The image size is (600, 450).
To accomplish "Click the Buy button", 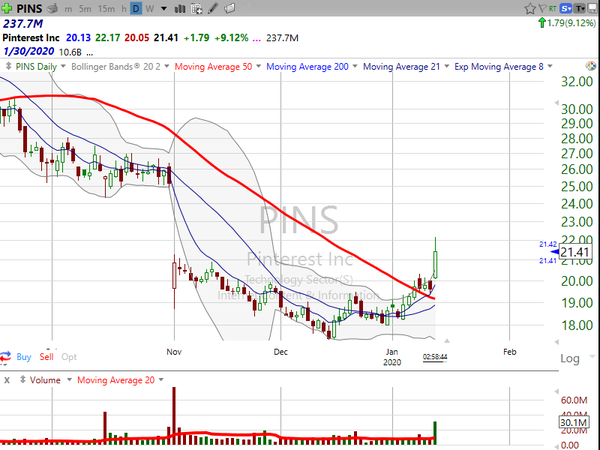I will [24, 357].
